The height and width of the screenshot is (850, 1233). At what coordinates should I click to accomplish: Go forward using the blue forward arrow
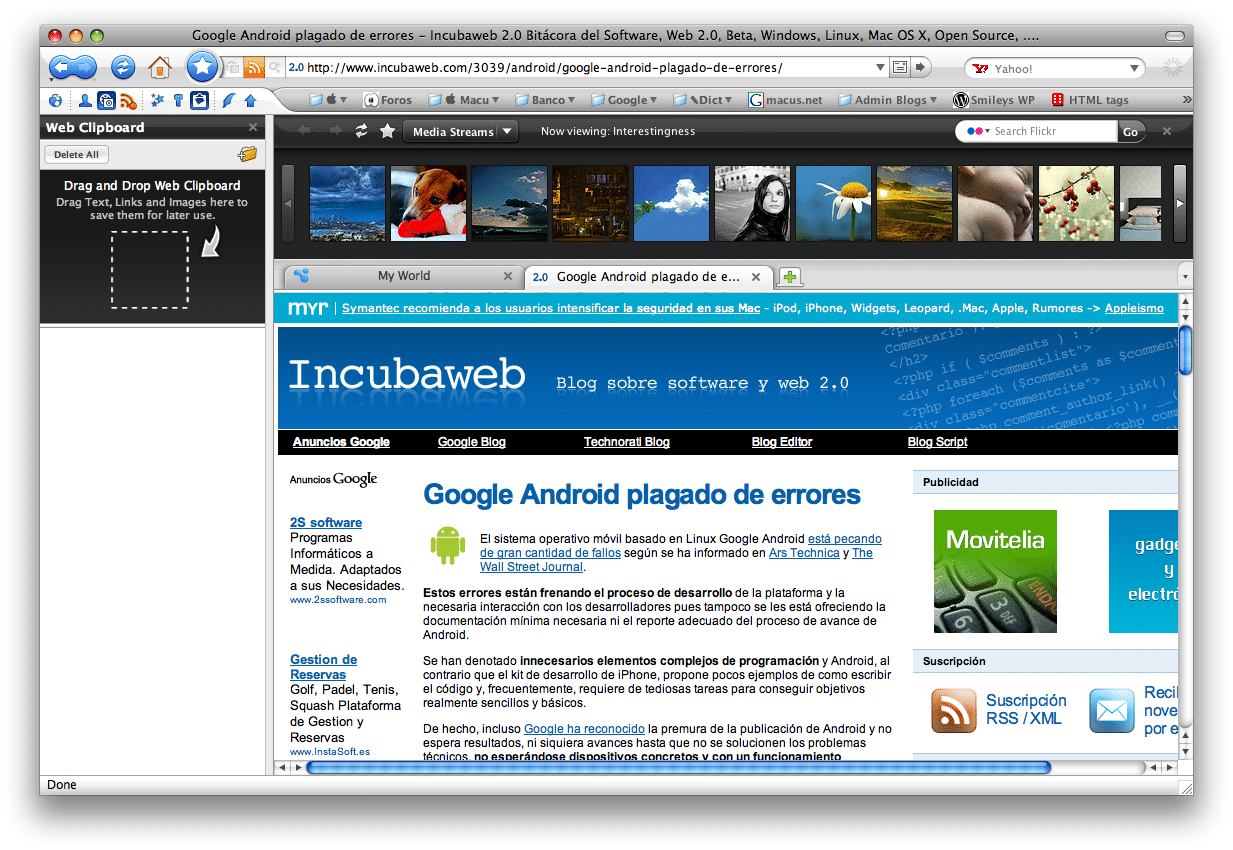(x=86, y=68)
